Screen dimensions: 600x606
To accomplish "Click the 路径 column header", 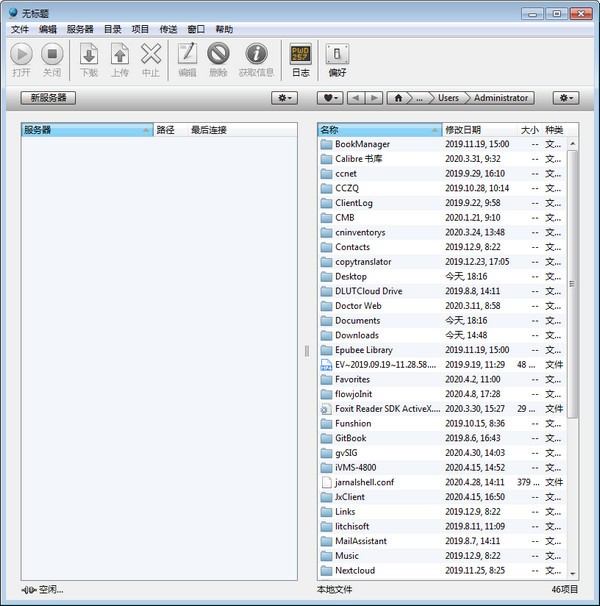I will click(x=170, y=130).
